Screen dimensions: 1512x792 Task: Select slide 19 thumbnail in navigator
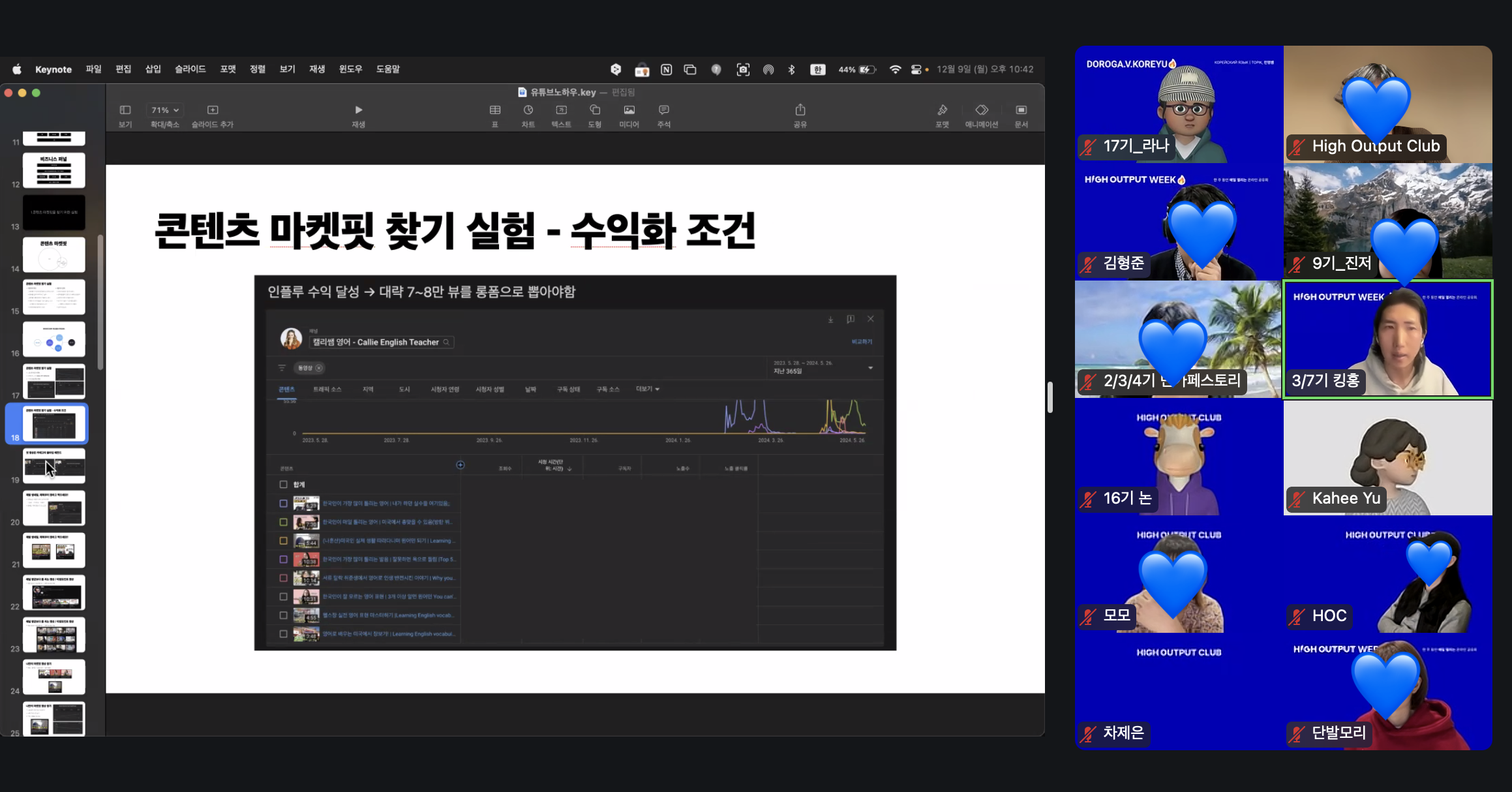click(54, 466)
